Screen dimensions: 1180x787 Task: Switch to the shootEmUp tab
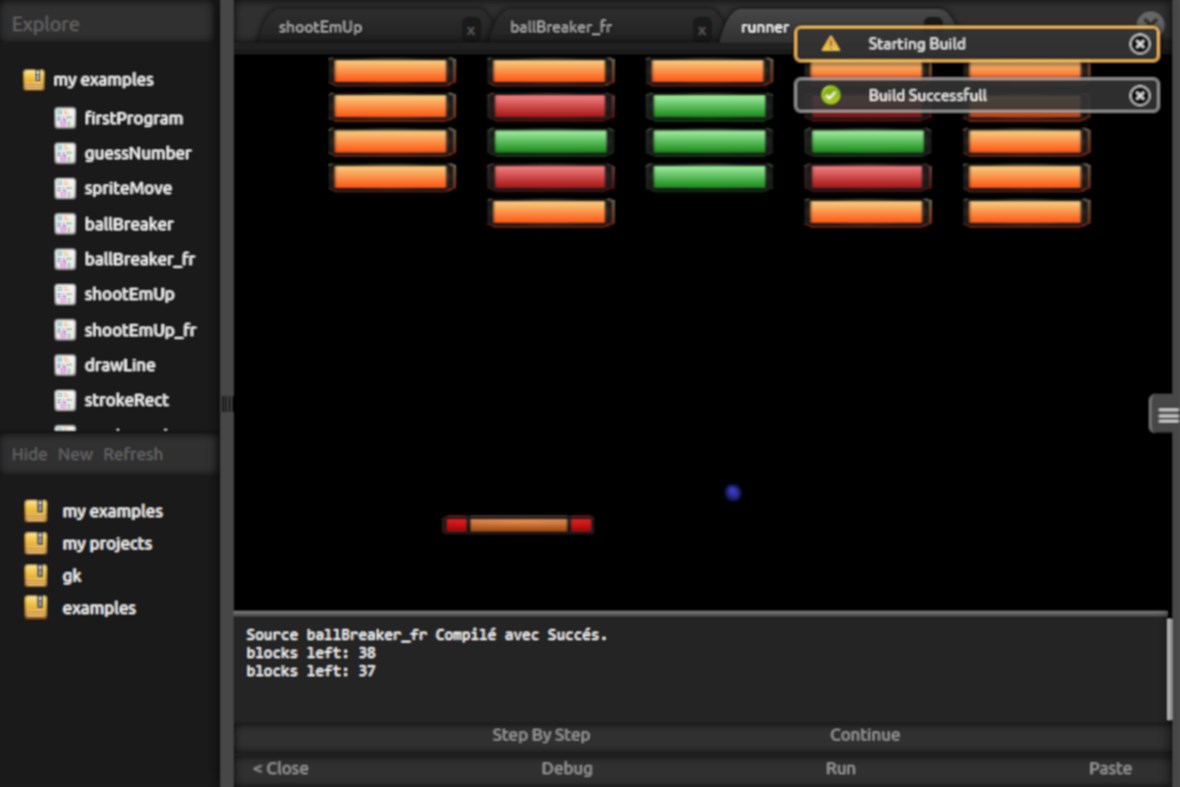click(321, 27)
